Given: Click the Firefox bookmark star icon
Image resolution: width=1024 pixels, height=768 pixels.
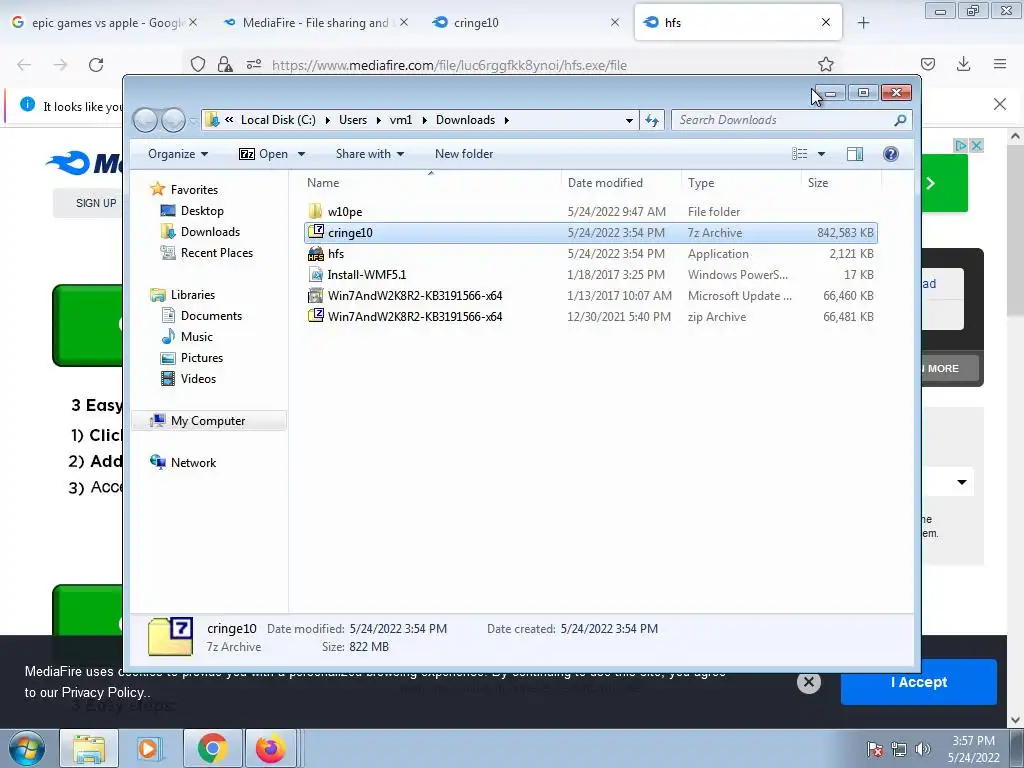Looking at the screenshot, I should (x=825, y=65).
